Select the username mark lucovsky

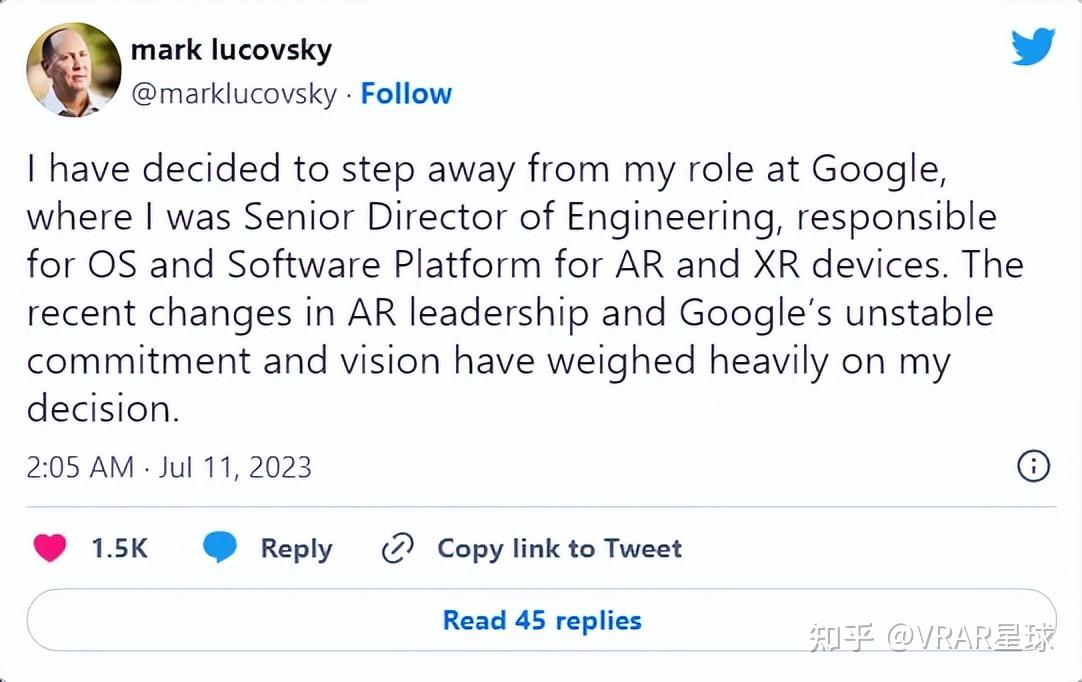(x=232, y=49)
